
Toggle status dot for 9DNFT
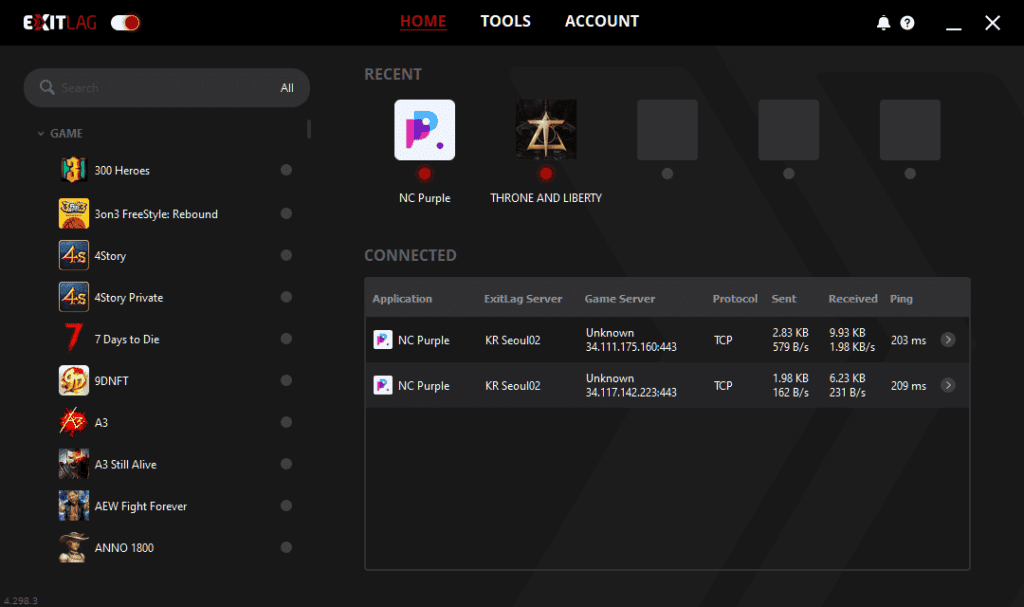click(x=286, y=380)
